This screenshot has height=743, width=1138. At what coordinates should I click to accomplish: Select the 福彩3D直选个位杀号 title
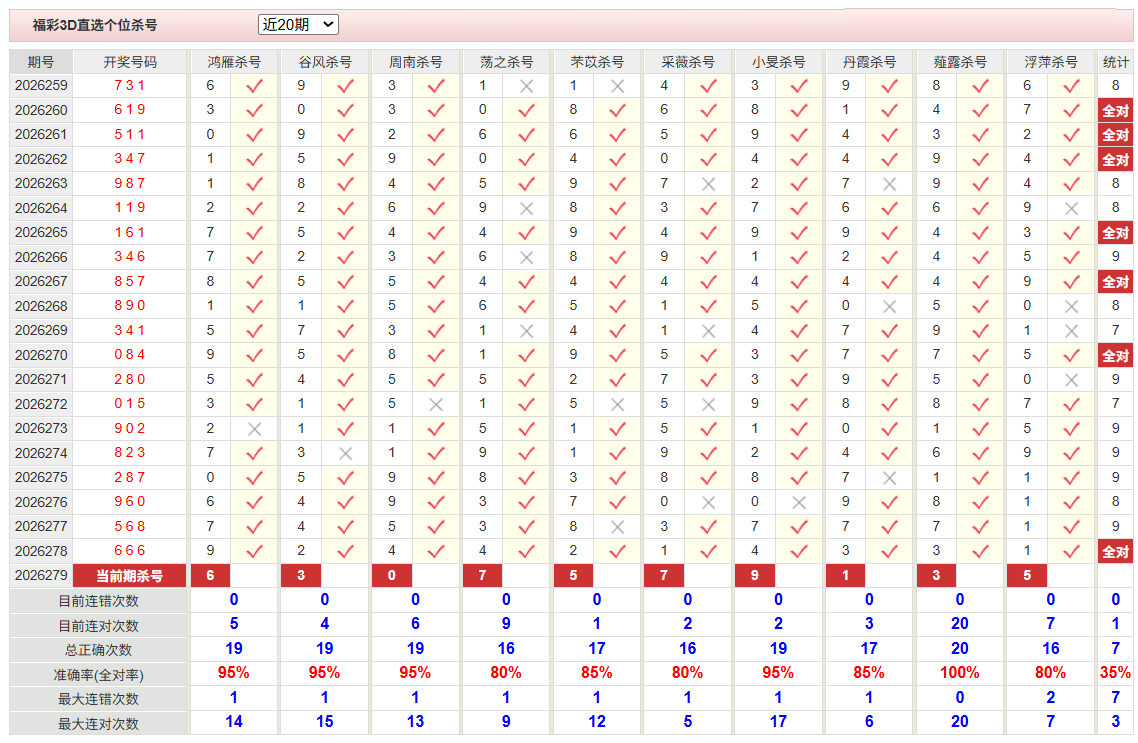click(x=95, y=25)
